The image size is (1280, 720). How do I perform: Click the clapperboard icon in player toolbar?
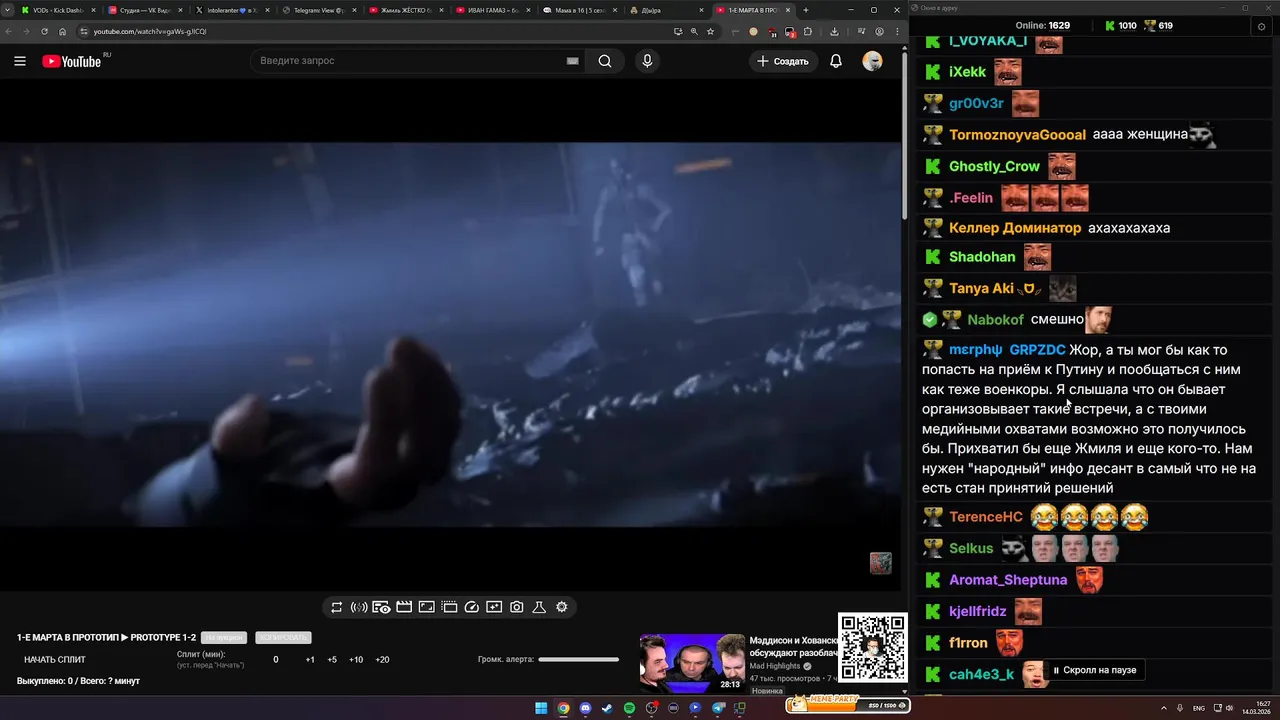pyautogui.click(x=404, y=607)
